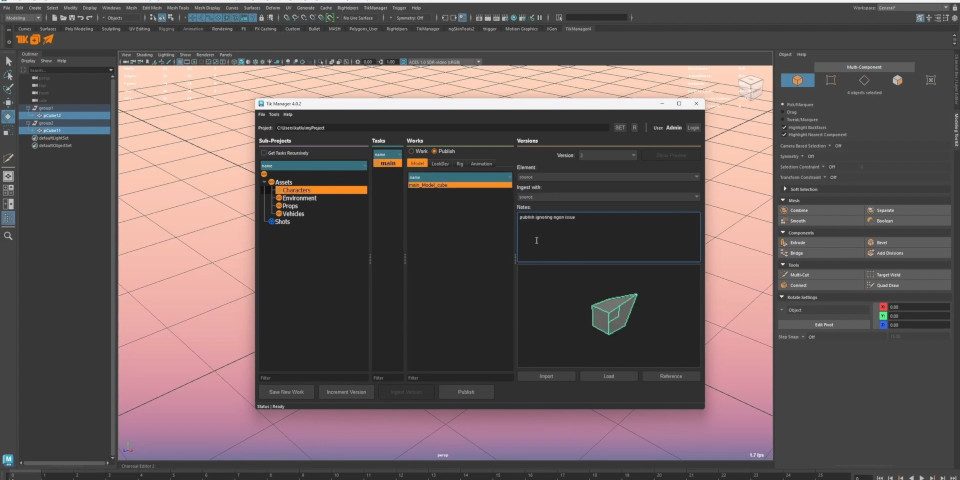
Task: Open the Element source dropdown
Action: click(608, 177)
